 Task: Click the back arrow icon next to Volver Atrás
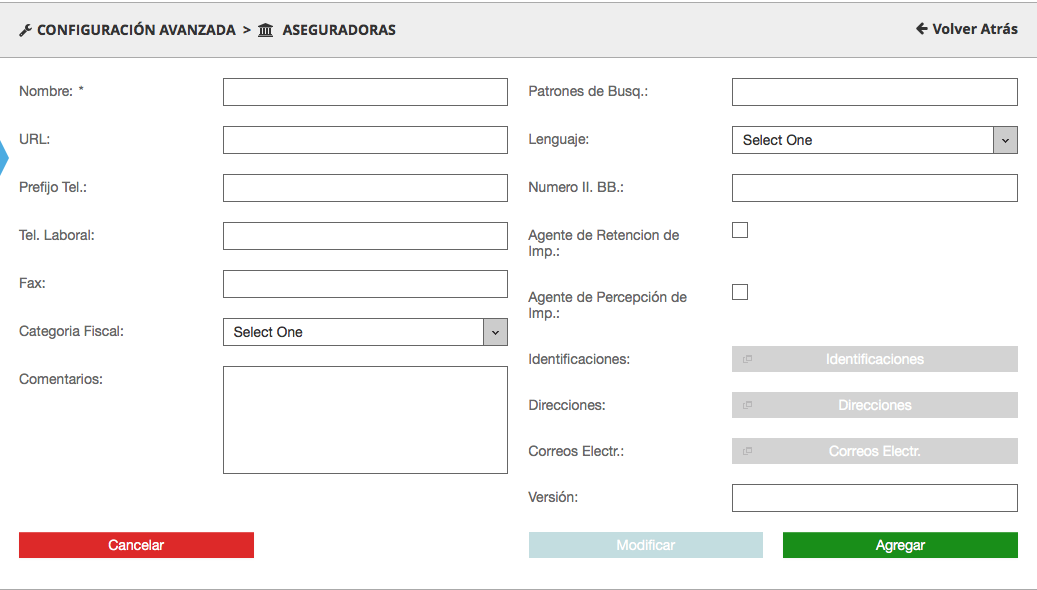(921, 29)
